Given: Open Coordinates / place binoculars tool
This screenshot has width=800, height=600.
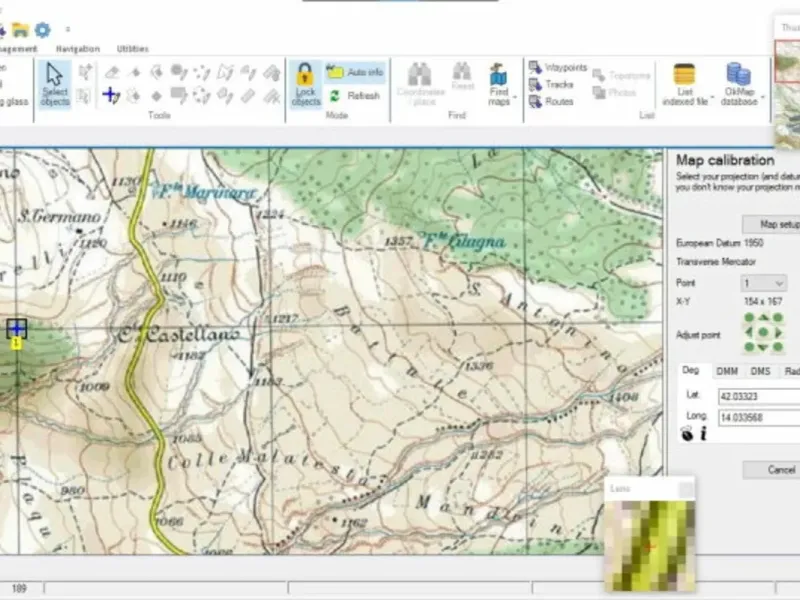Looking at the screenshot, I should (421, 84).
